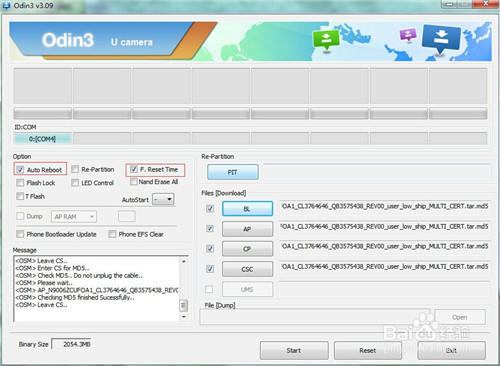The width and height of the screenshot is (500, 366).
Task: Enable the LED Control checkbox
Action: click(x=75, y=183)
